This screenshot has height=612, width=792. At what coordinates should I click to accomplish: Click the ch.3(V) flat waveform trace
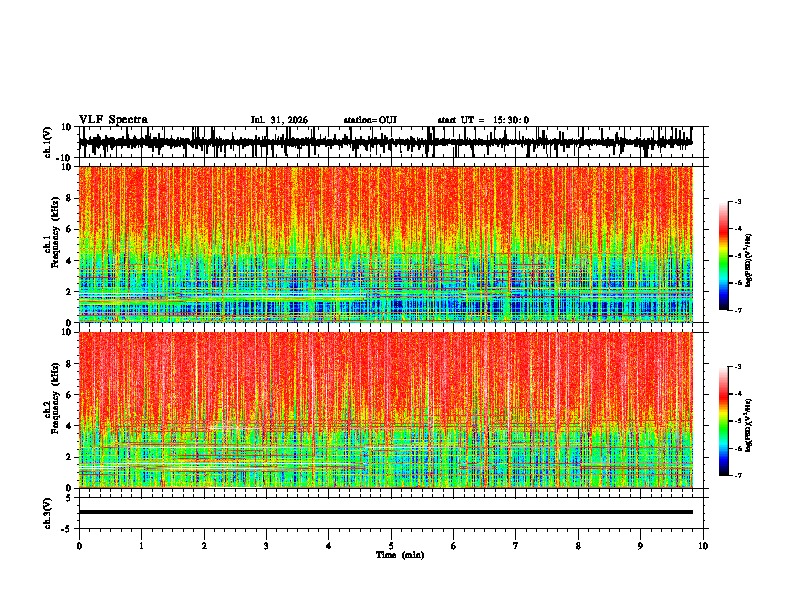click(386, 512)
